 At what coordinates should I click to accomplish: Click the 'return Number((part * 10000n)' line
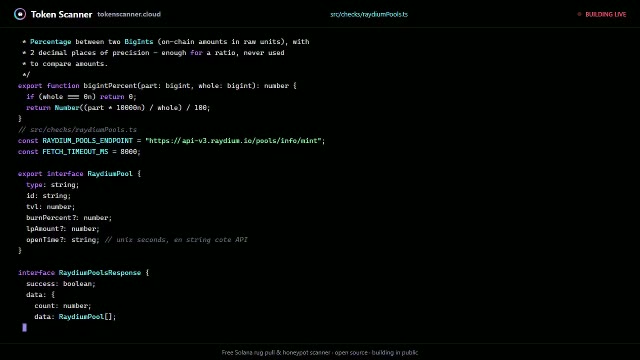pos(118,108)
